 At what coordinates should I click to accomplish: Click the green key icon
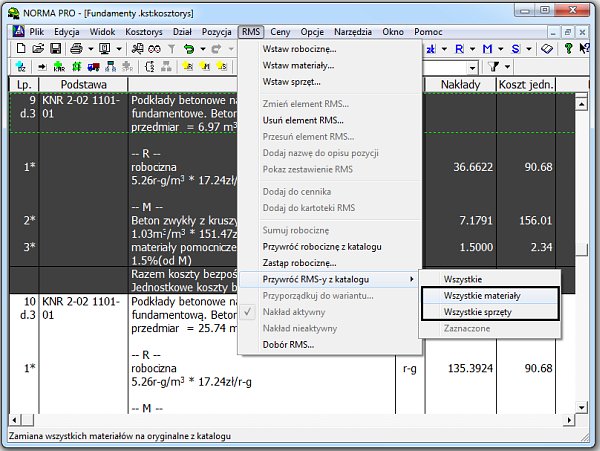click(568, 49)
